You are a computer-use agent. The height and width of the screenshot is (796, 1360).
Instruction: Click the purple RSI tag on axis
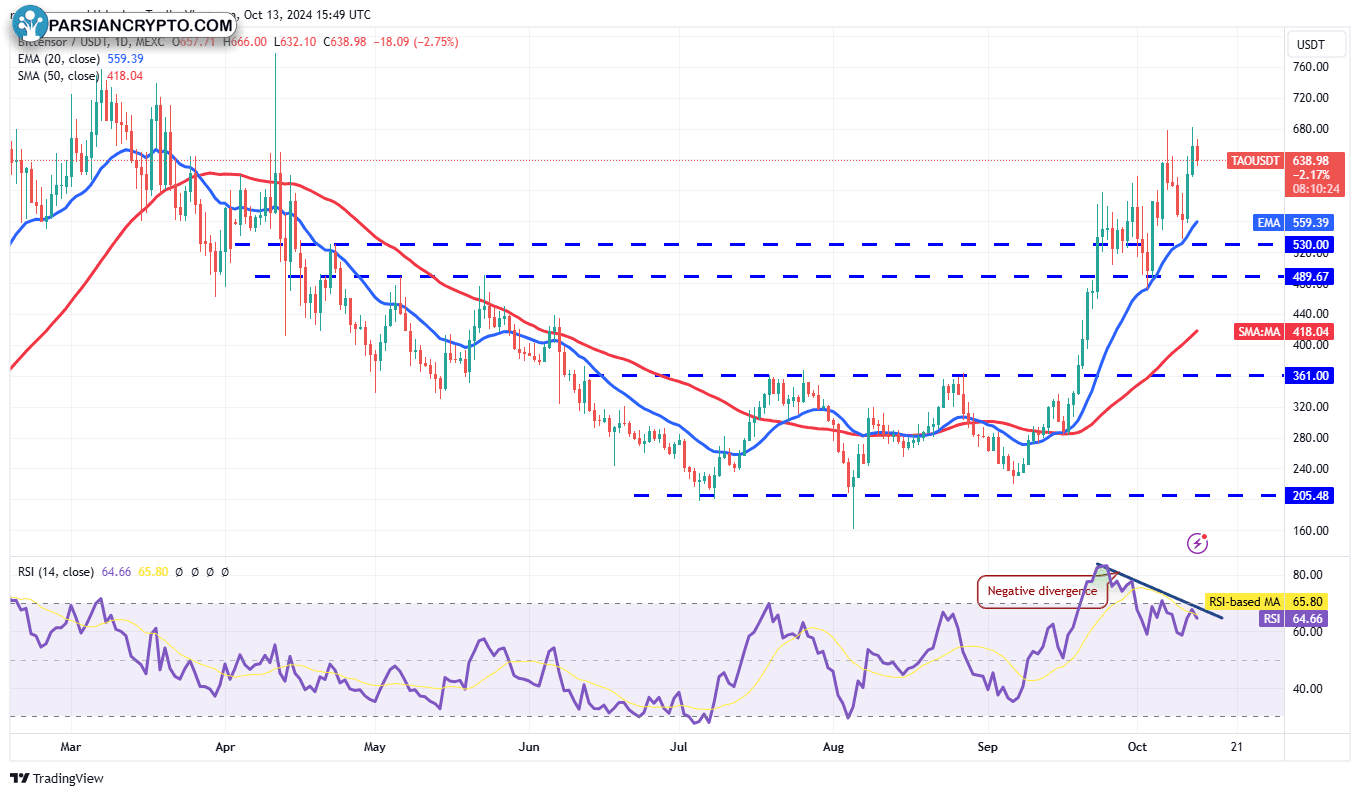coord(1271,619)
